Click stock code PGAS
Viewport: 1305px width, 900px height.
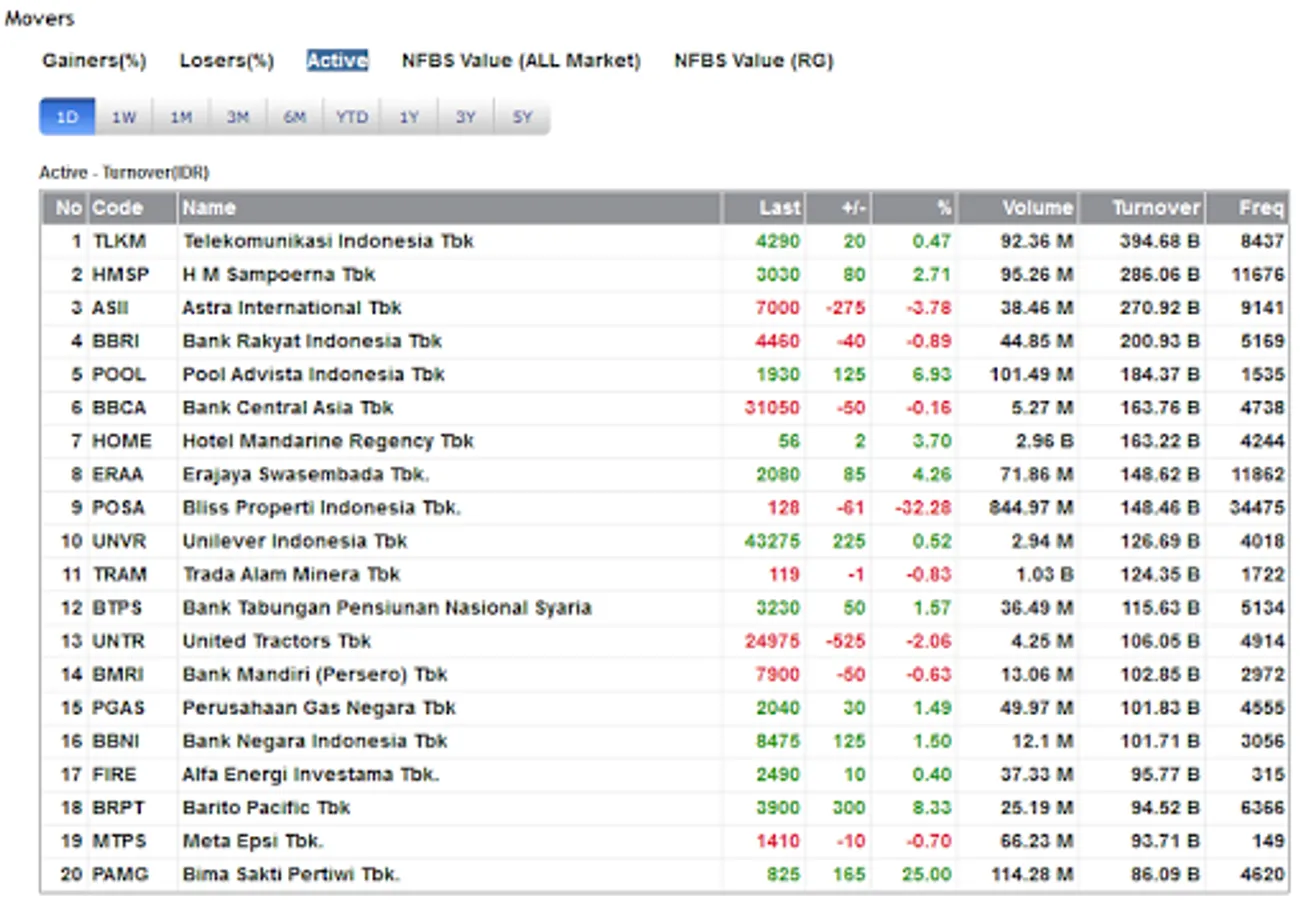coord(119,708)
